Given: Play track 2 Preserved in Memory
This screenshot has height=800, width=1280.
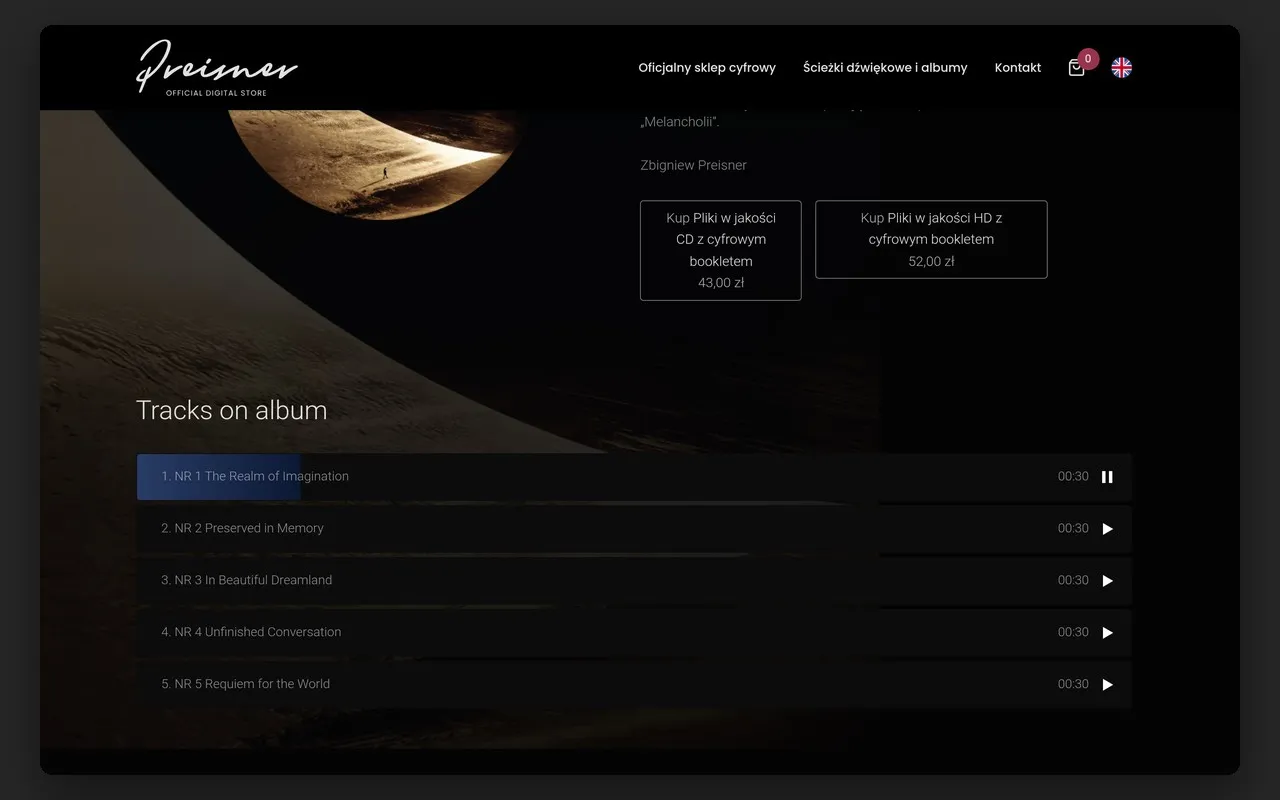Looking at the screenshot, I should pos(1107,529).
